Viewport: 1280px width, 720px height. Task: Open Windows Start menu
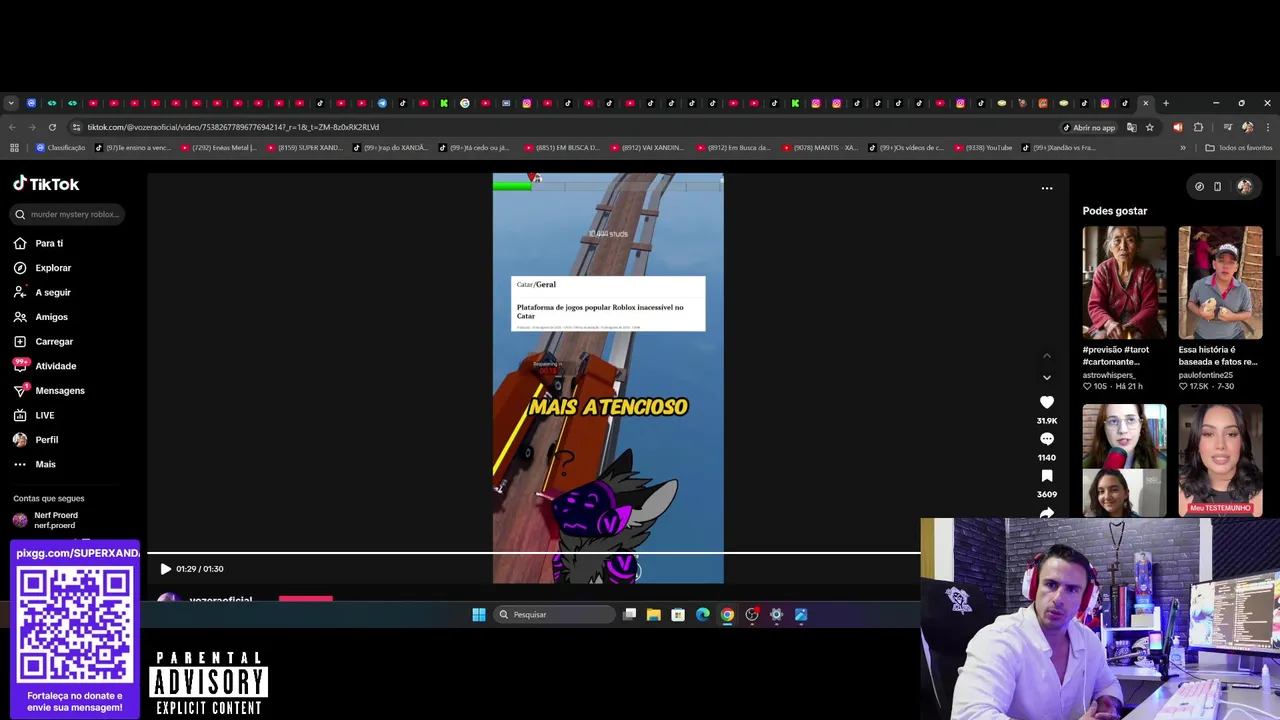479,615
